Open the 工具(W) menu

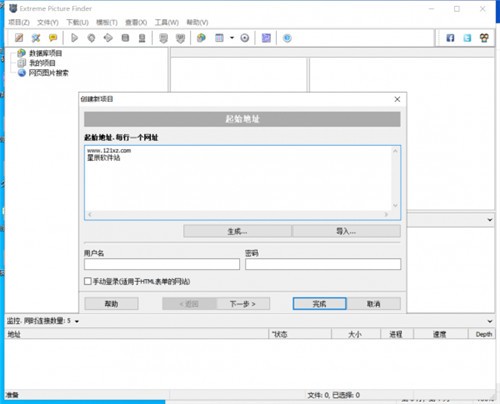(167, 22)
